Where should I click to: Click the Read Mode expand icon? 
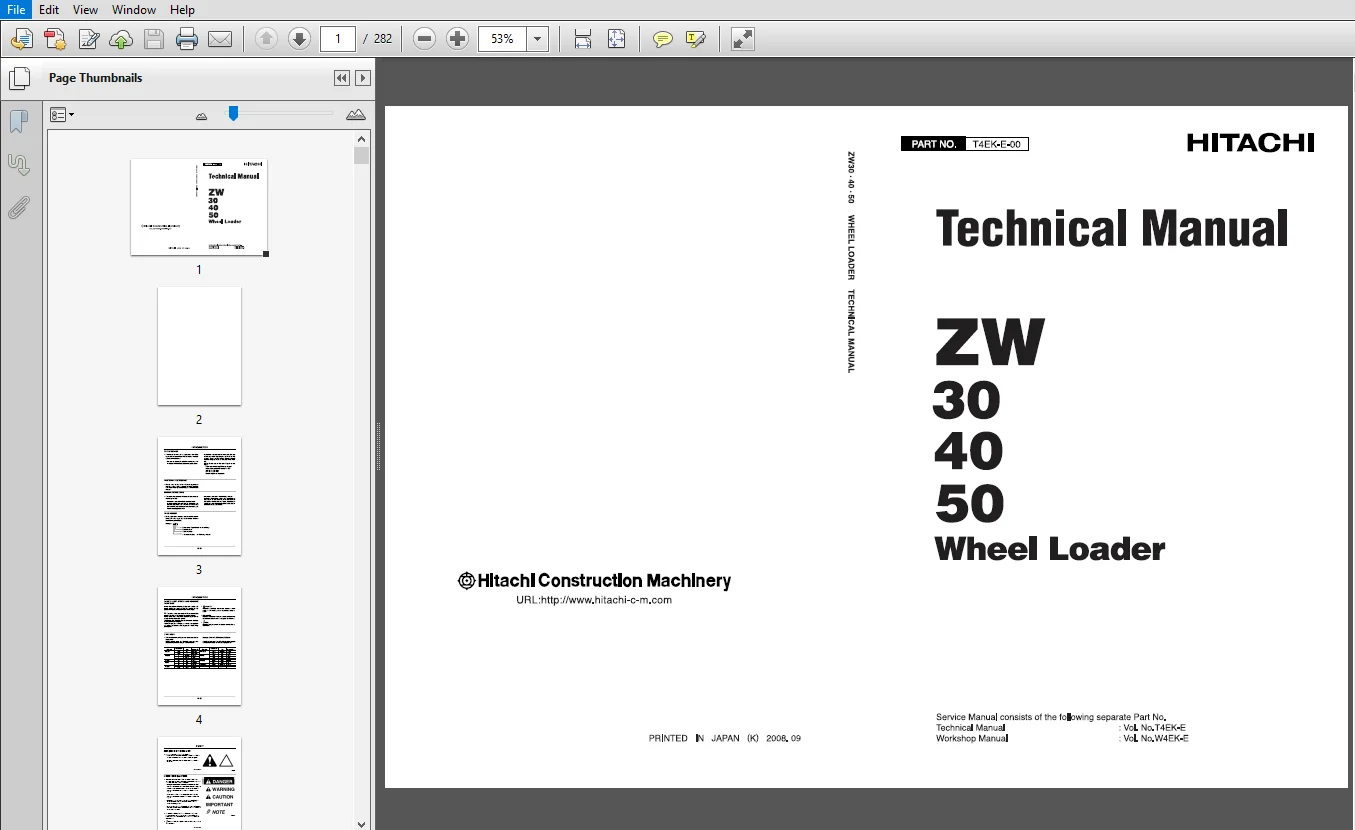pyautogui.click(x=742, y=39)
